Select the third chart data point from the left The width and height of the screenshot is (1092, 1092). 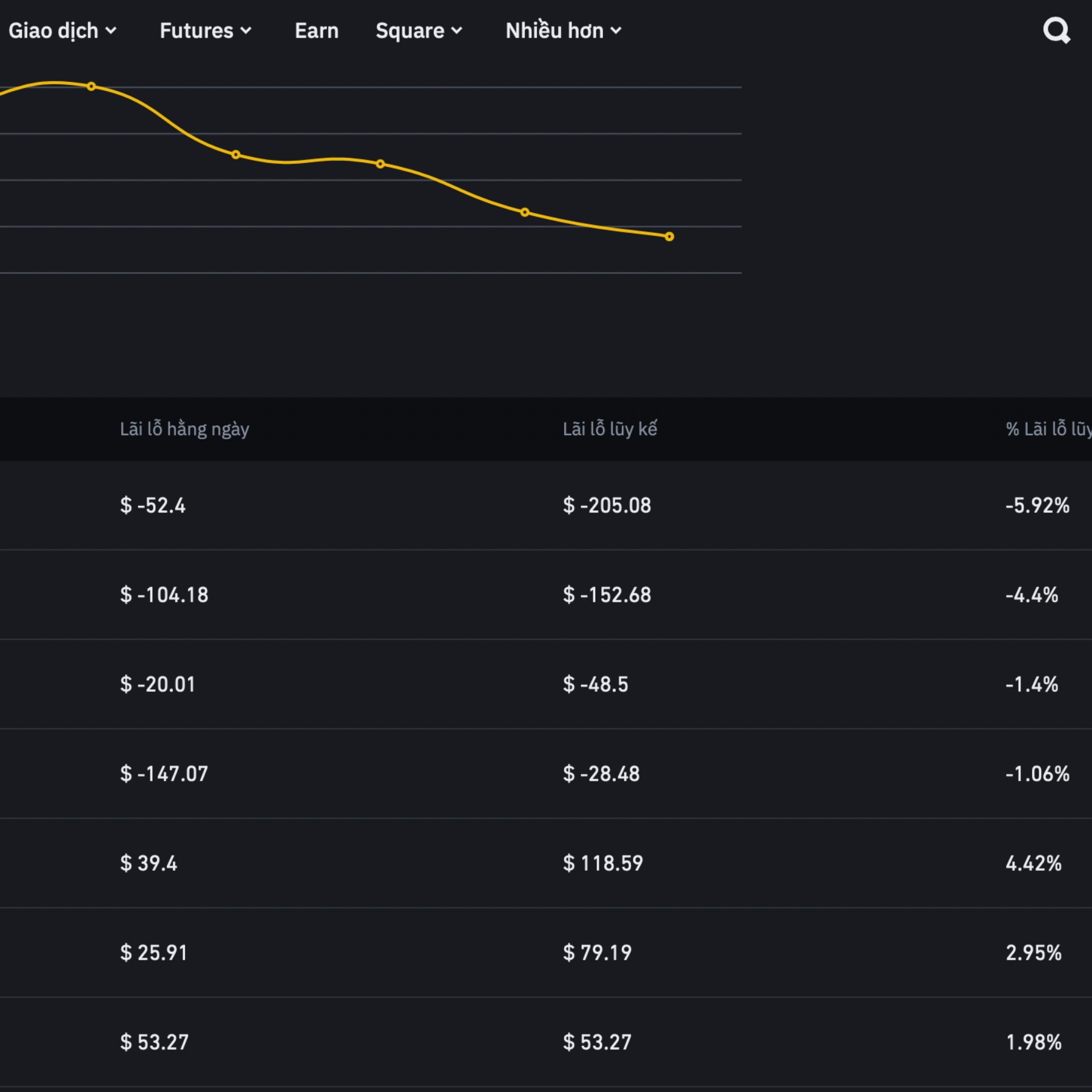point(380,164)
